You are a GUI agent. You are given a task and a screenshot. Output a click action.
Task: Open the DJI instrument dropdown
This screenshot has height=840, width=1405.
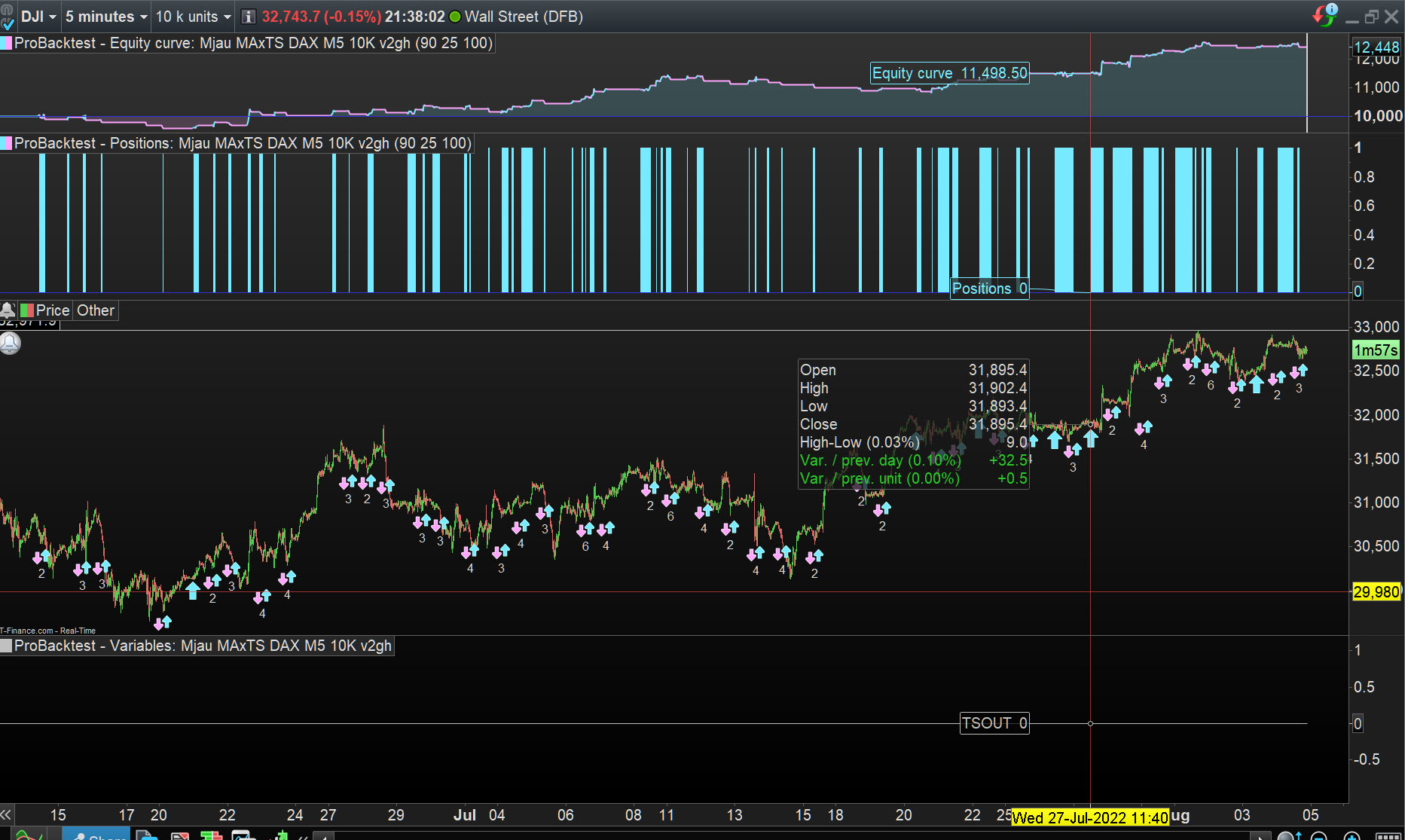[x=38, y=17]
